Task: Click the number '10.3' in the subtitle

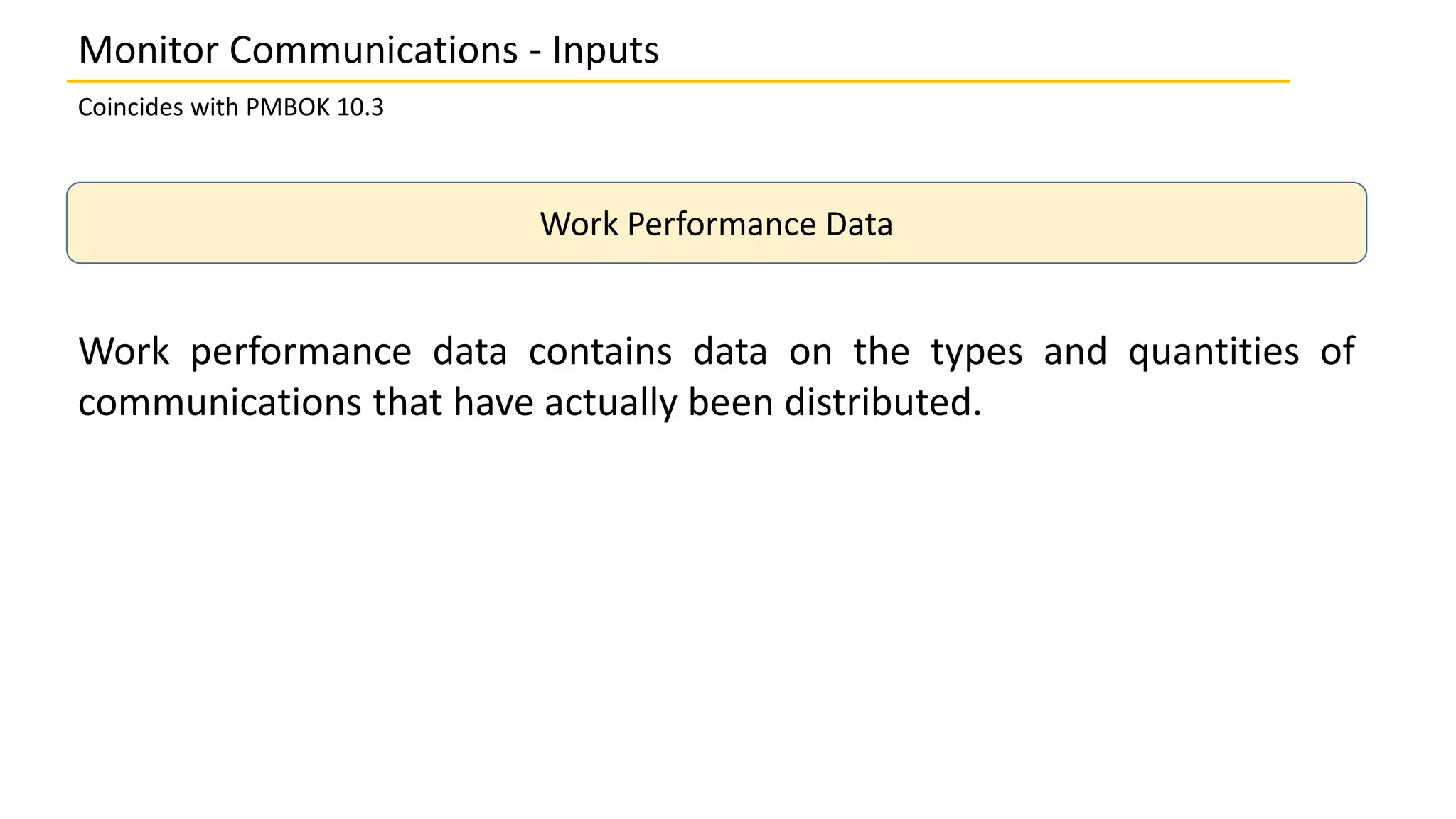Action: [360, 107]
